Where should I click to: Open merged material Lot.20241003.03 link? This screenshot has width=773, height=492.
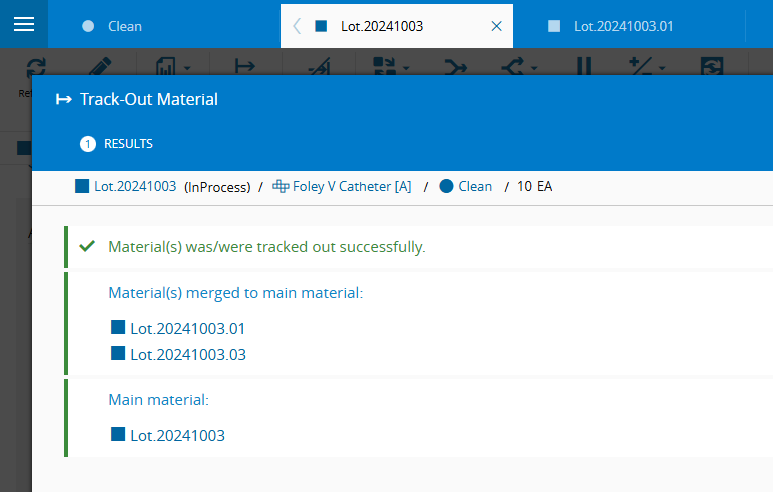(188, 355)
